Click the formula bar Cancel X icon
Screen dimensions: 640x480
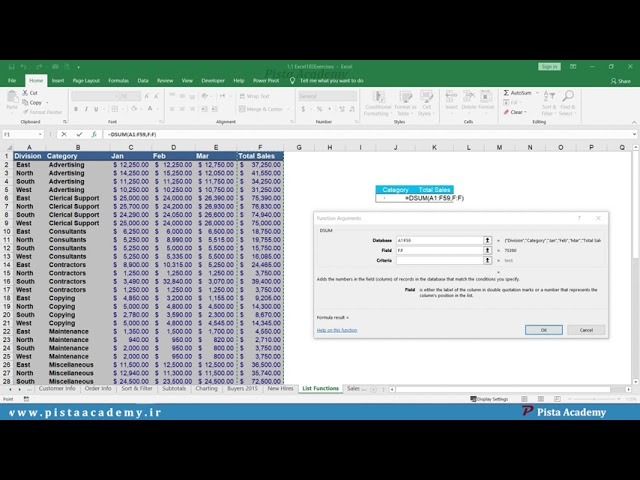tap(64, 134)
